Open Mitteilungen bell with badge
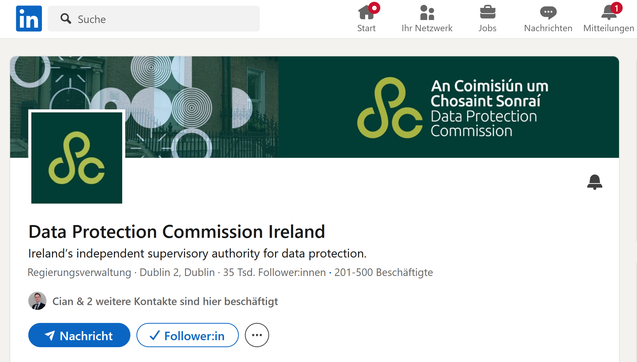 pyautogui.click(x=609, y=12)
